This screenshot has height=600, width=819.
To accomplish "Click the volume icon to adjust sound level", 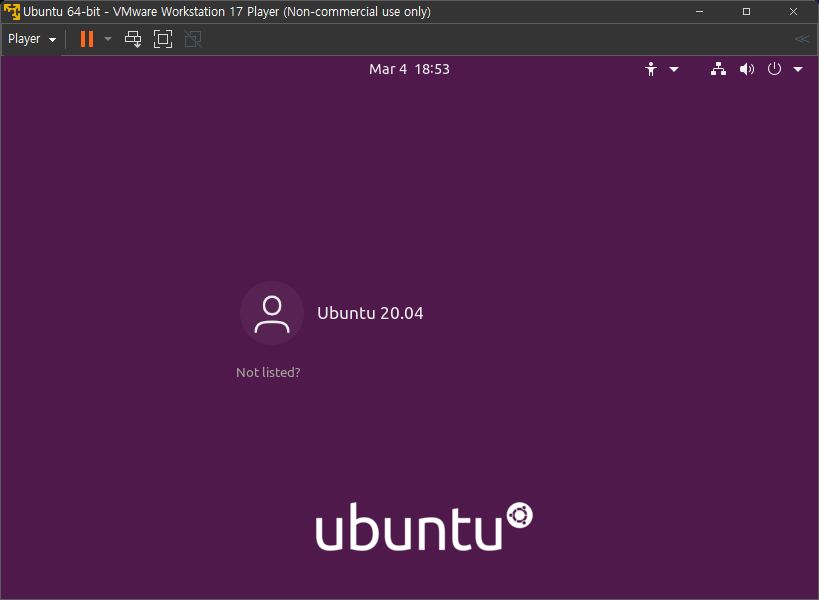I will tap(746, 69).
